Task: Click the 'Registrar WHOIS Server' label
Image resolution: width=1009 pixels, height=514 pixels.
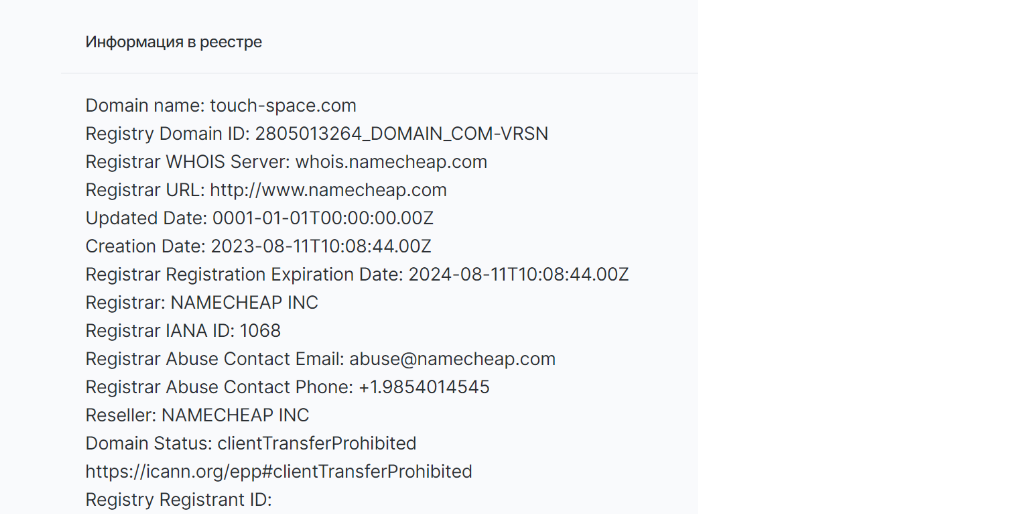Action: tap(188, 162)
